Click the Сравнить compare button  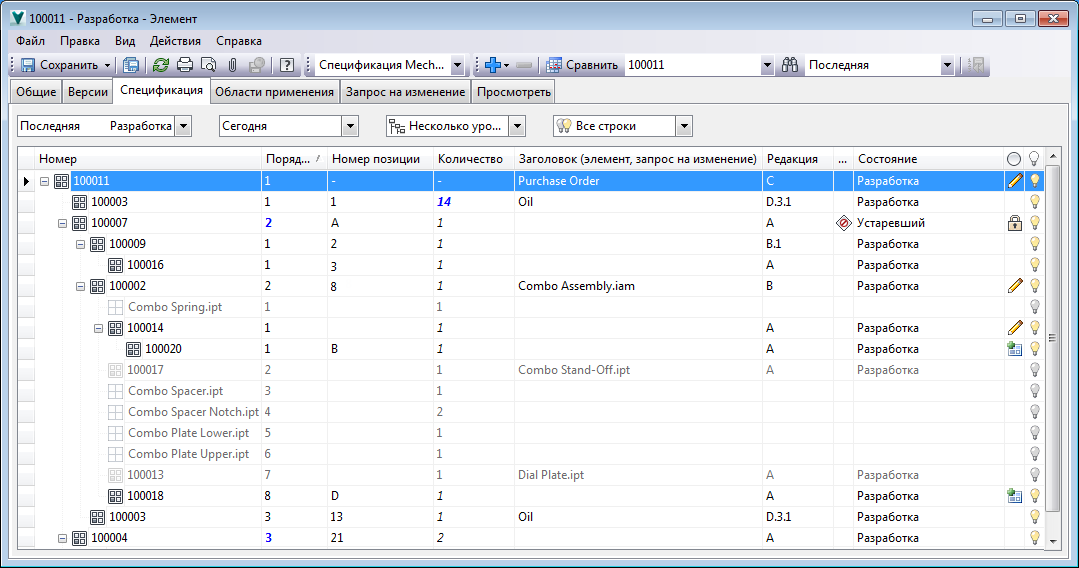582,65
